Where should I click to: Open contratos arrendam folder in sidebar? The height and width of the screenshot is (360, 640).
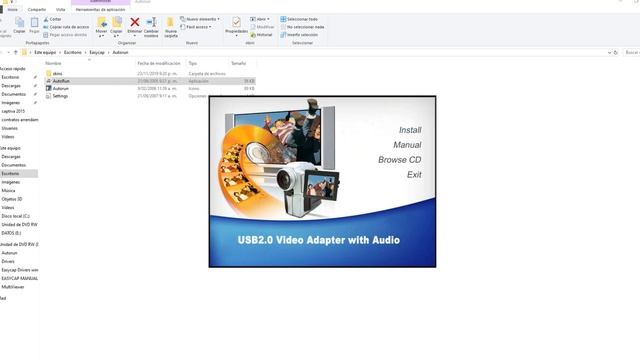point(20,120)
